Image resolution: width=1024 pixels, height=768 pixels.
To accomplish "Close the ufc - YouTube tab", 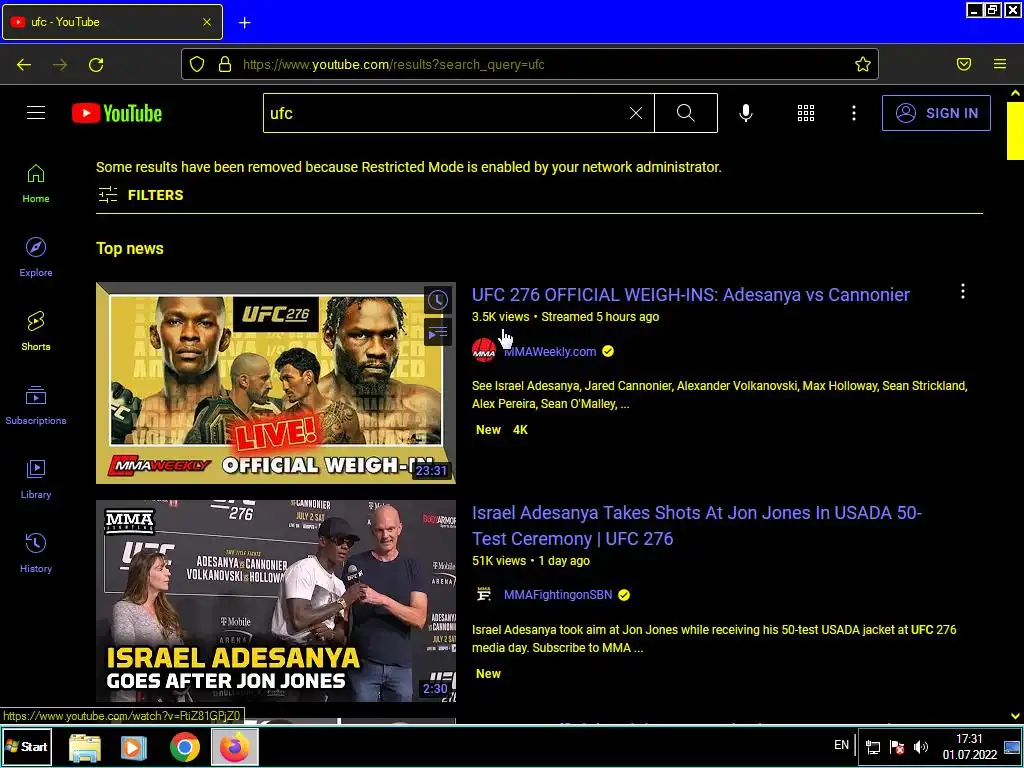I will (207, 22).
